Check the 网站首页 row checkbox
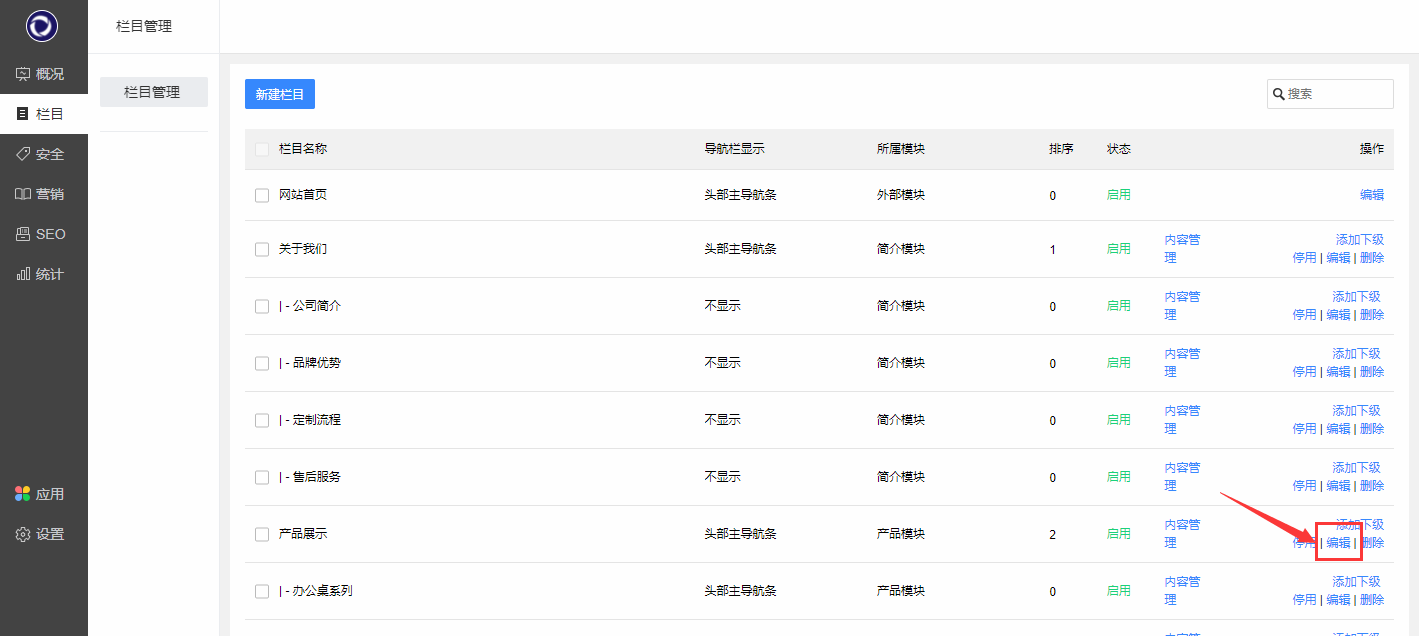 coord(262,195)
